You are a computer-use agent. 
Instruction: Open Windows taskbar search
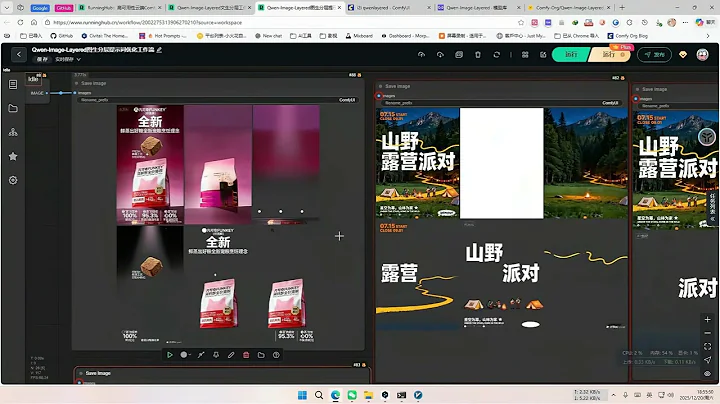point(319,395)
